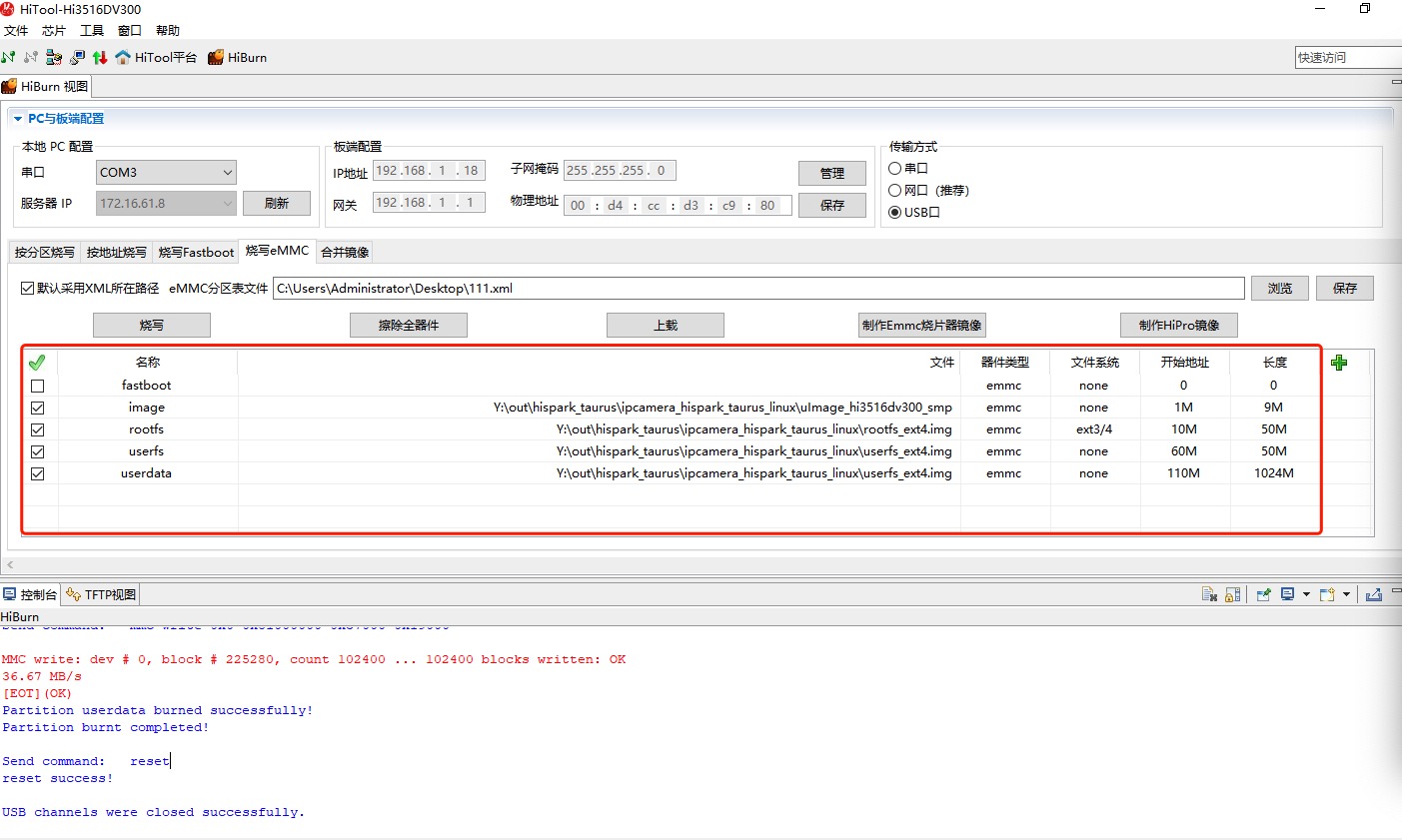
Task: Collapse the PC与板端配置 section
Action: (x=18, y=119)
